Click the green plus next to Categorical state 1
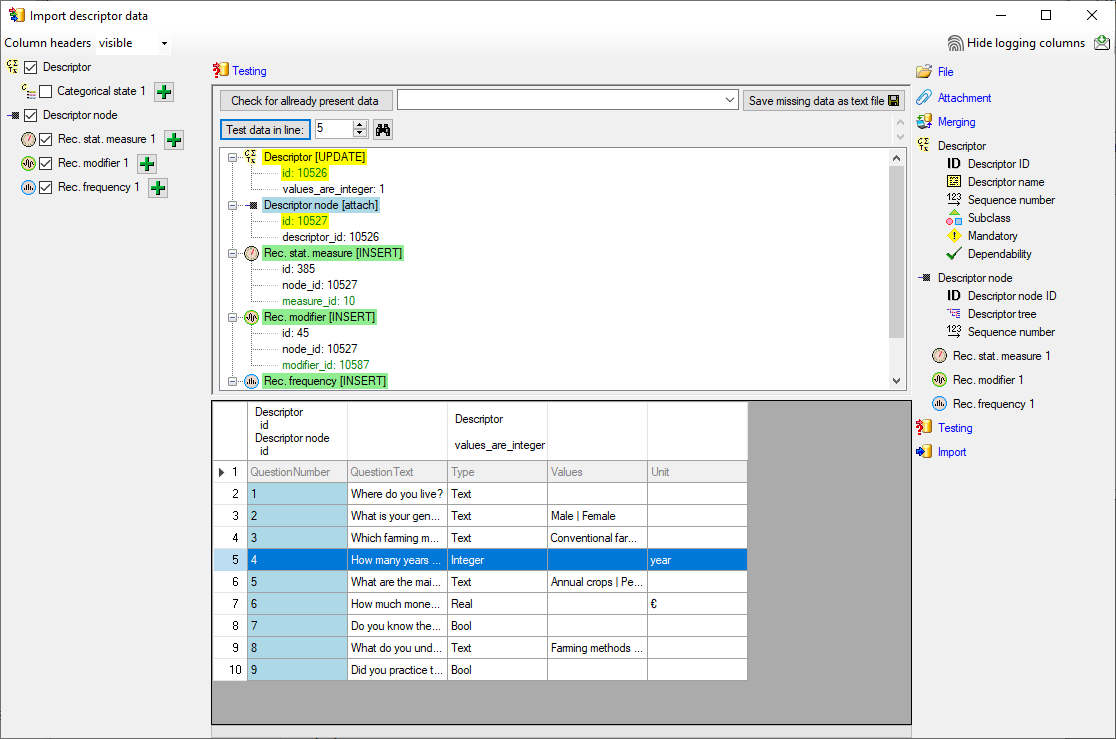The image size is (1116, 739). [x=164, y=92]
